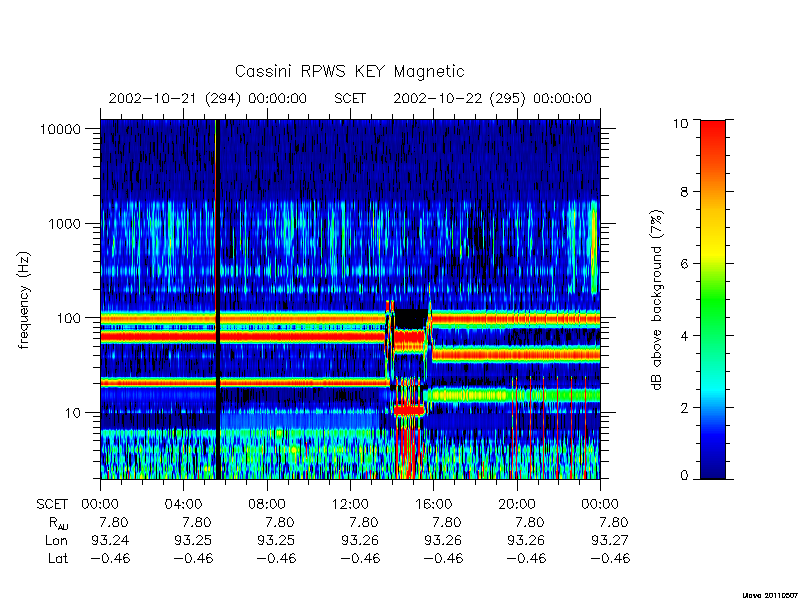Click the dB above background colorbar title
Image resolution: width=800 pixels, height=600 pixels.
658,300
